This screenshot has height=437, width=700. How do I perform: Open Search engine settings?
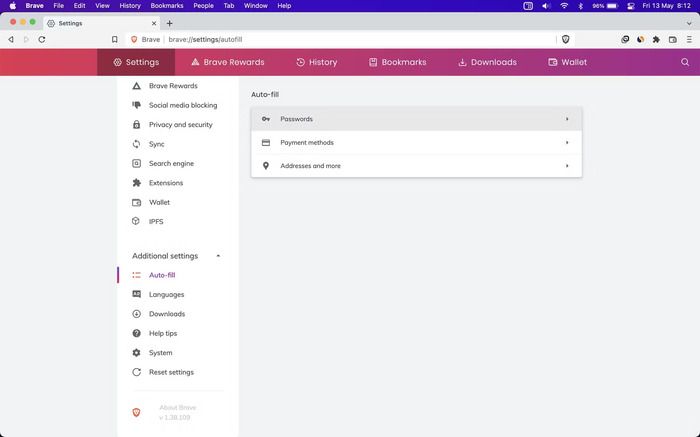(x=171, y=163)
